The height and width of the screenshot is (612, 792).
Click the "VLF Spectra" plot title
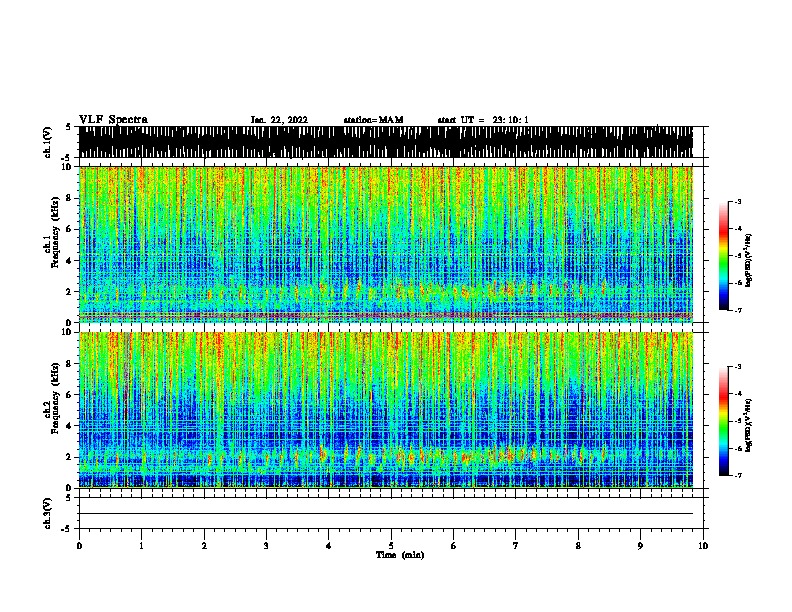(113, 120)
